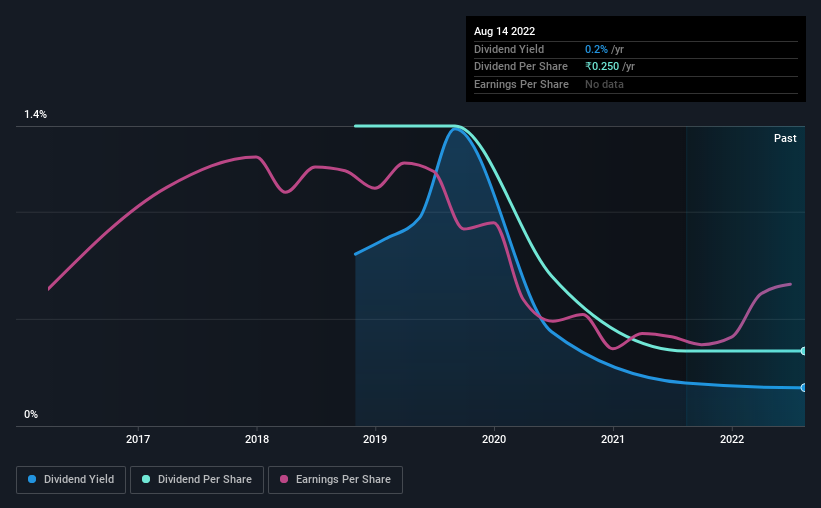Click the teal endpoint marker on Dividend Per Share line
Viewport: 821px width, 508px height.
(803, 351)
